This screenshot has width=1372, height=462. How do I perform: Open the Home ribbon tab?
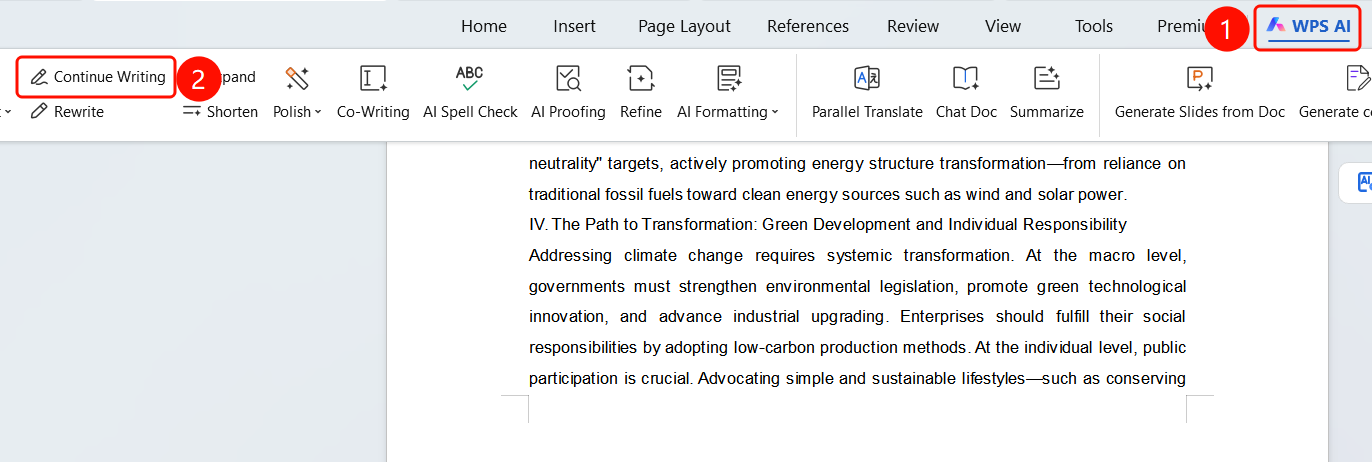484,26
